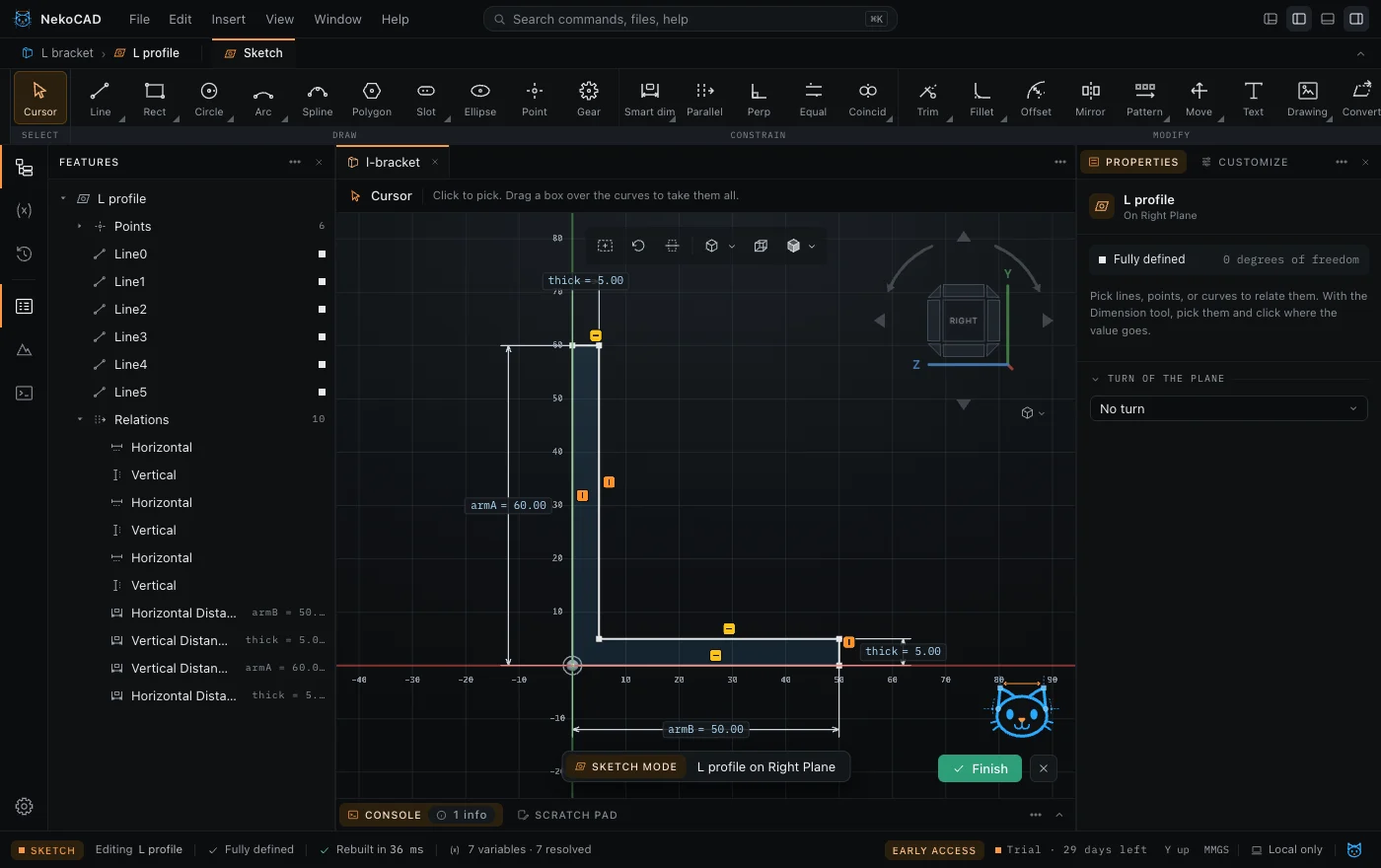The height and width of the screenshot is (868, 1381).
Task: Toggle visibility square for Line3
Action: pyautogui.click(x=322, y=337)
